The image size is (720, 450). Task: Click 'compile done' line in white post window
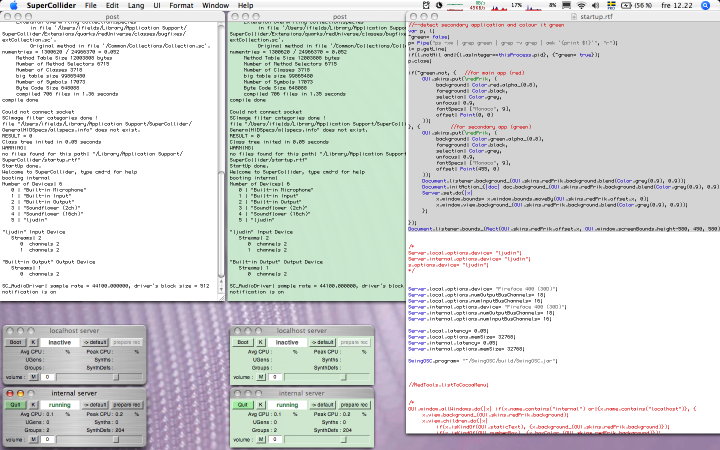coord(19,100)
